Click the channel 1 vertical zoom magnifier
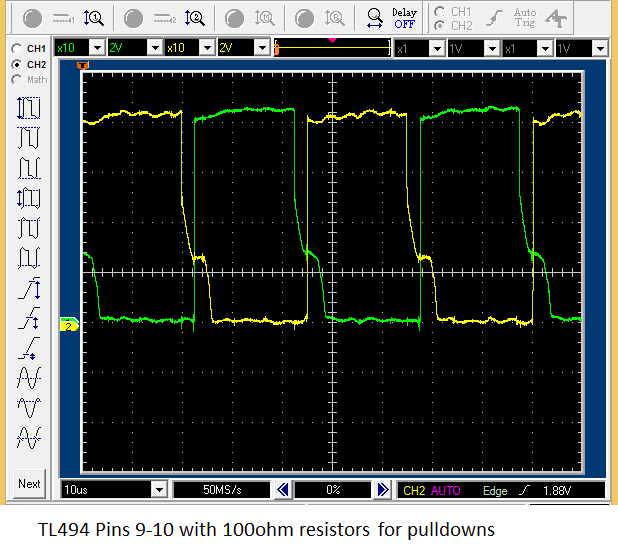This screenshot has width=618, height=546. (x=93, y=18)
